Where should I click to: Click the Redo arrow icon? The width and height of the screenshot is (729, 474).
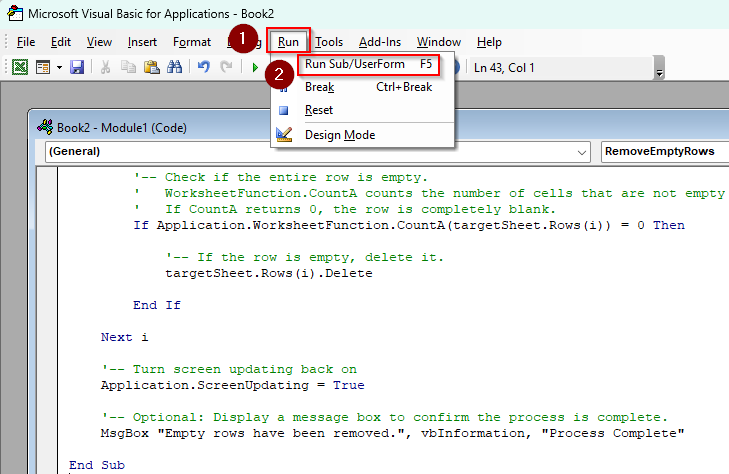[x=226, y=67]
